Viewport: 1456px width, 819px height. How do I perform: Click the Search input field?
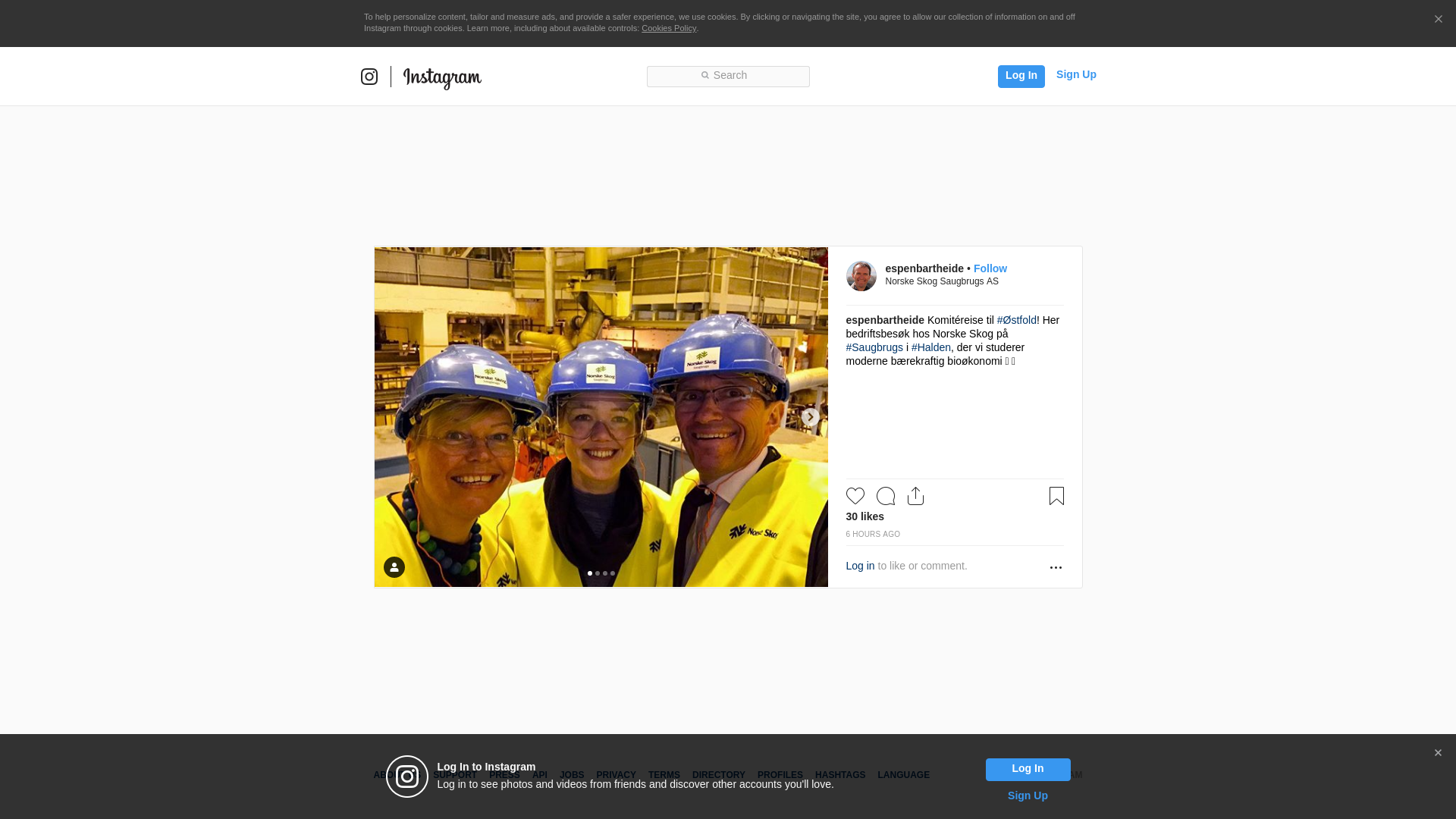click(728, 77)
